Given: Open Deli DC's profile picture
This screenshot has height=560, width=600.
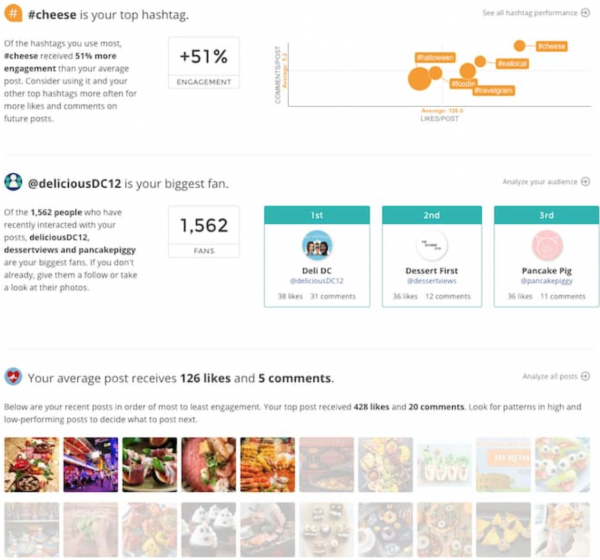Looking at the screenshot, I should click(x=317, y=246).
